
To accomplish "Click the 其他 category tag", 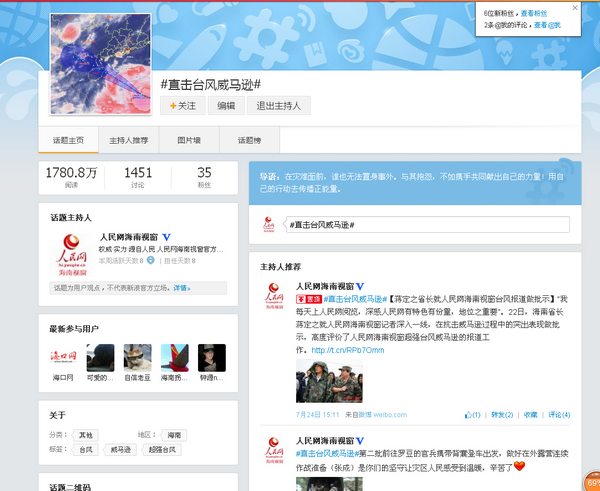I will pos(86,435).
